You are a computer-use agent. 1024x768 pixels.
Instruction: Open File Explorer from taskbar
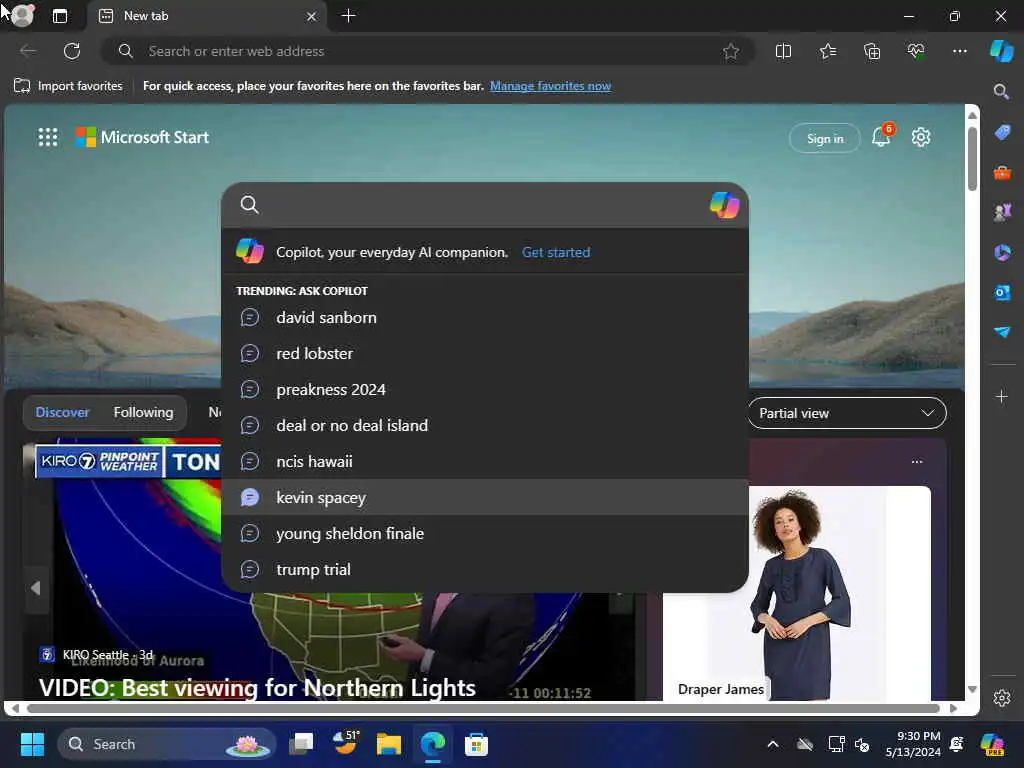pos(389,744)
